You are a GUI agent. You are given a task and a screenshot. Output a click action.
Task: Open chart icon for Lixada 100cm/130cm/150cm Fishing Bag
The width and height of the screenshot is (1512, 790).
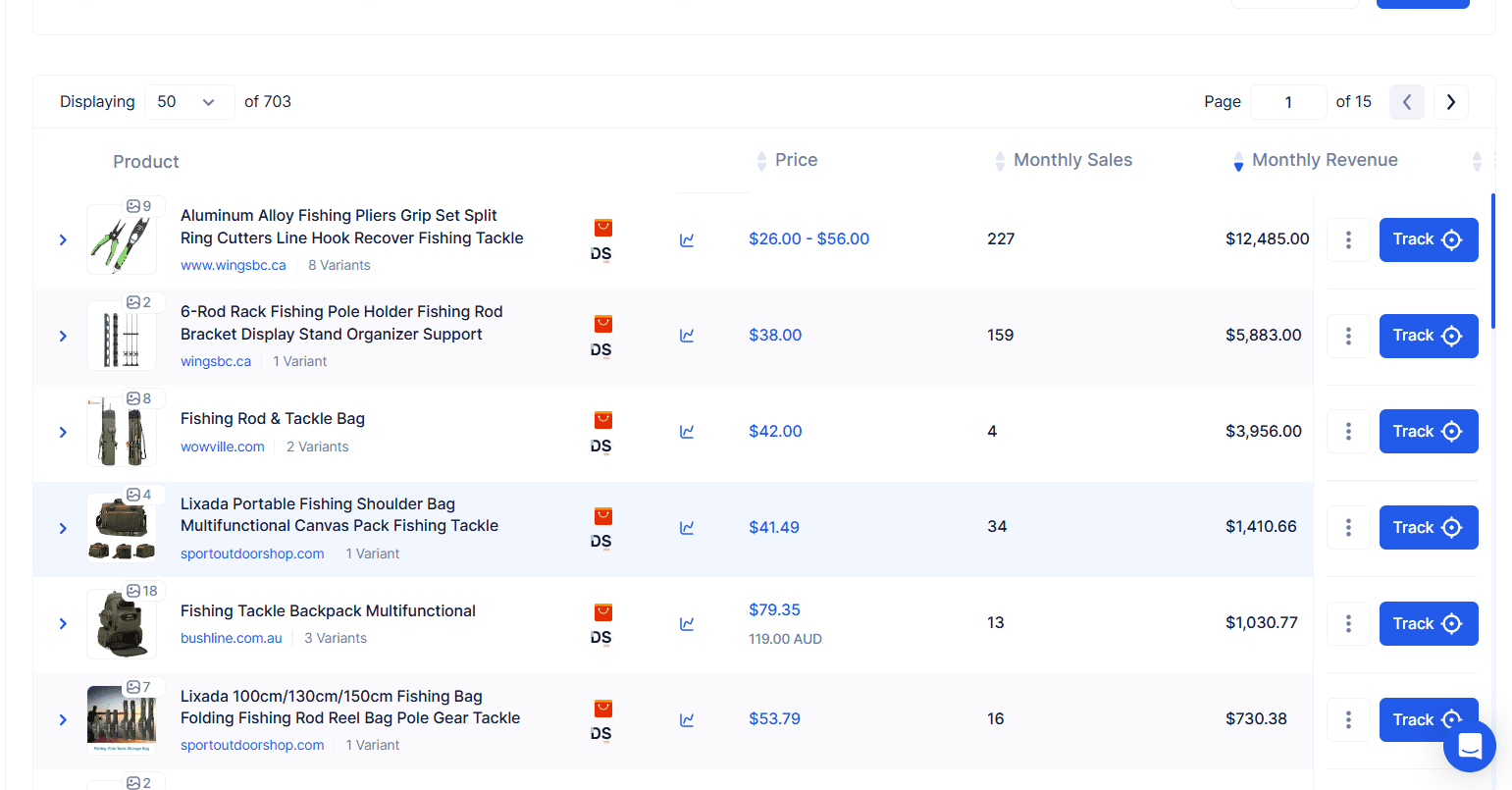tap(687, 720)
